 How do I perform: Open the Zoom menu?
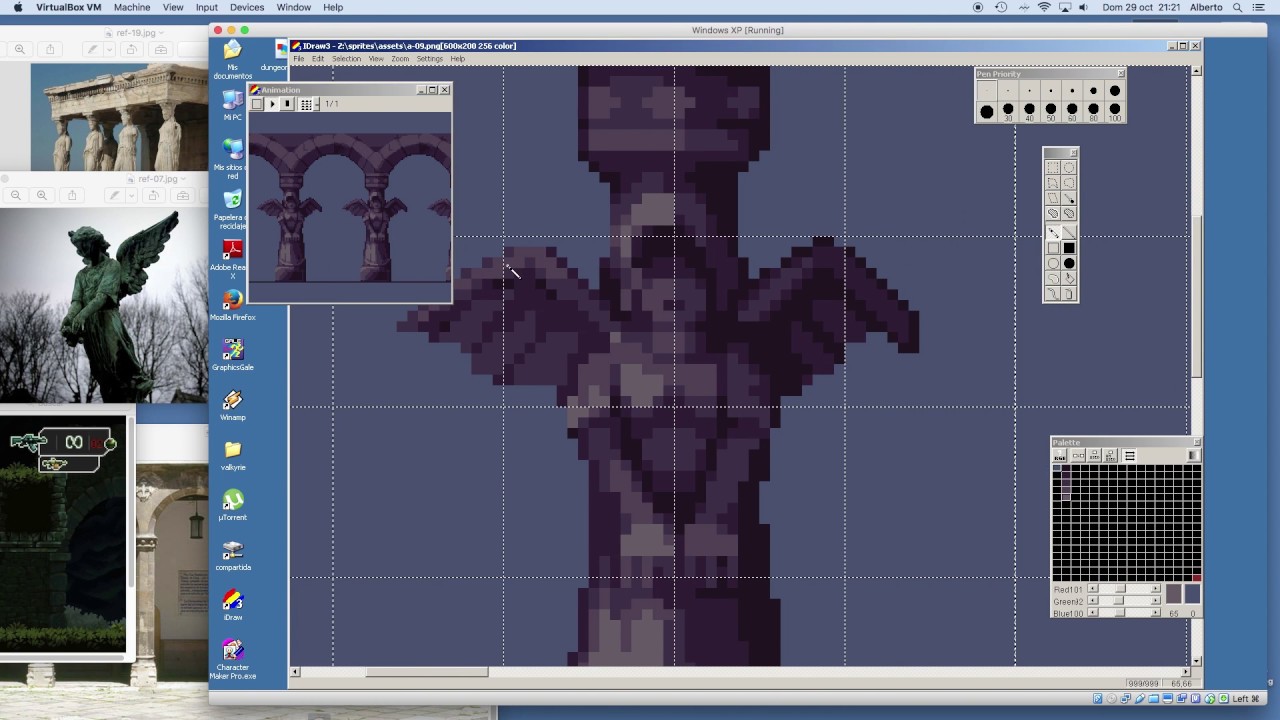pos(400,59)
